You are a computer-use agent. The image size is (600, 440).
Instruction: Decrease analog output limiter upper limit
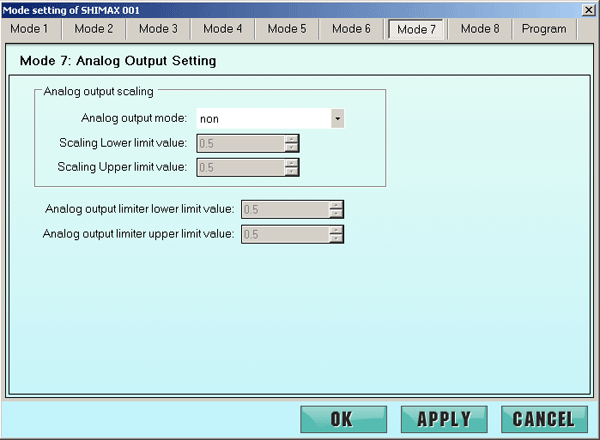(x=336, y=239)
